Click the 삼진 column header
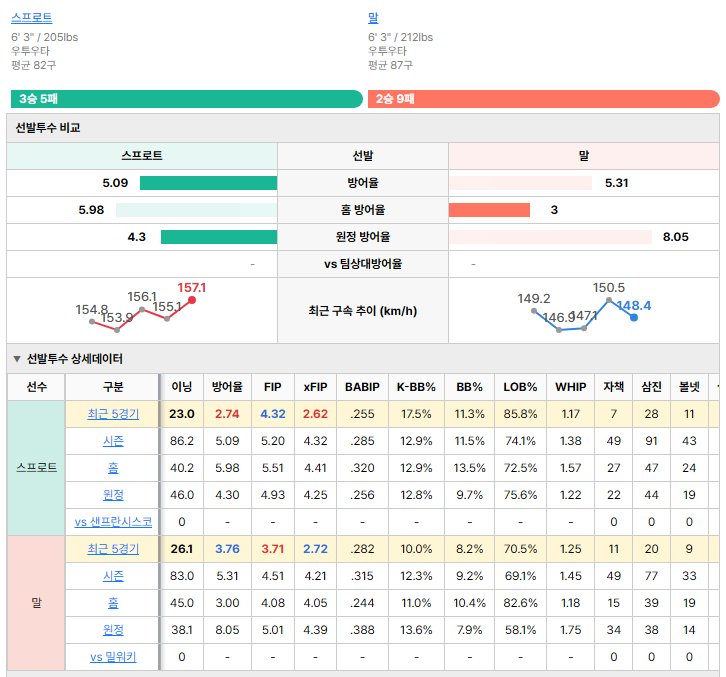Screen dimensions: 726x677 coord(651,387)
